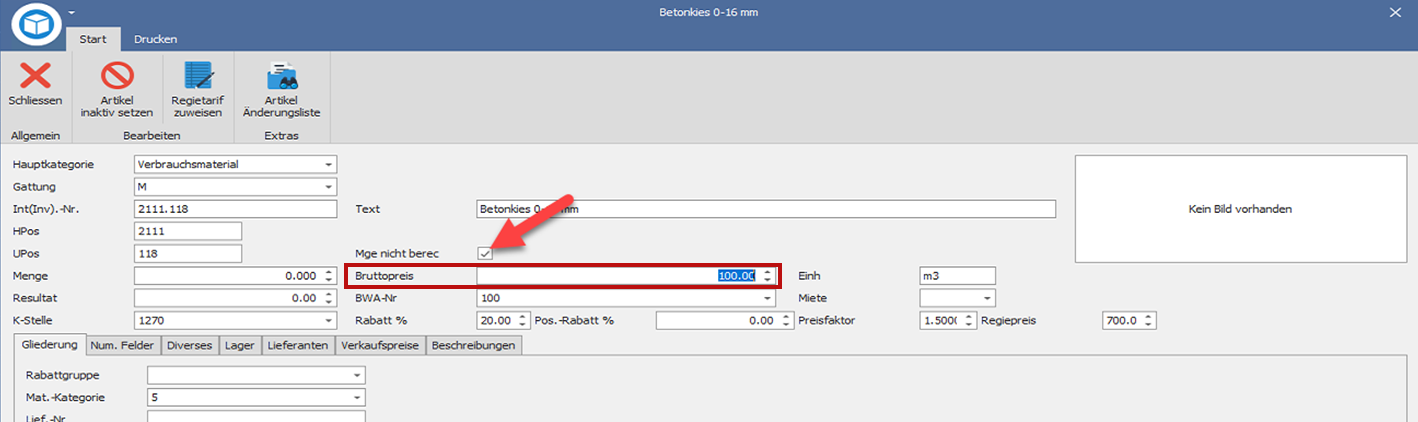Expand the BWA-Nr dropdown

pos(767,298)
